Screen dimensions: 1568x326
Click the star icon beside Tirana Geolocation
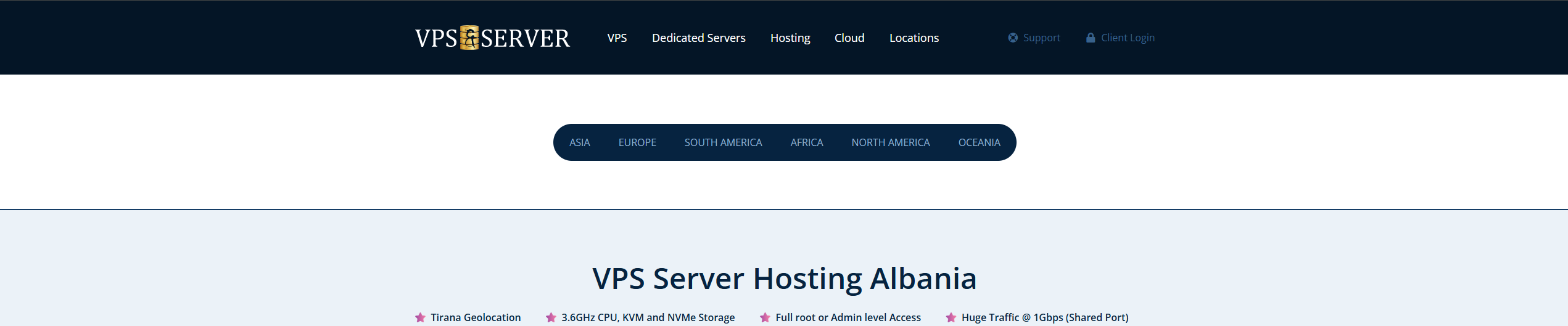coord(420,317)
